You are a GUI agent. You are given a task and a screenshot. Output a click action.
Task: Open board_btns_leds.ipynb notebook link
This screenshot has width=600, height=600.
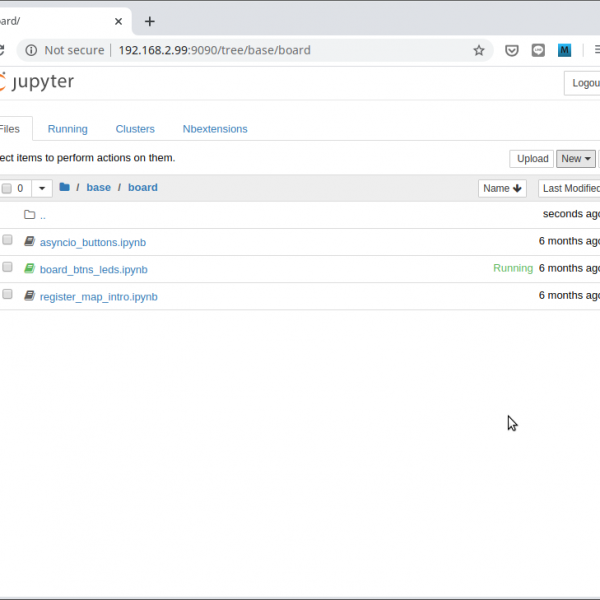tap(94, 269)
